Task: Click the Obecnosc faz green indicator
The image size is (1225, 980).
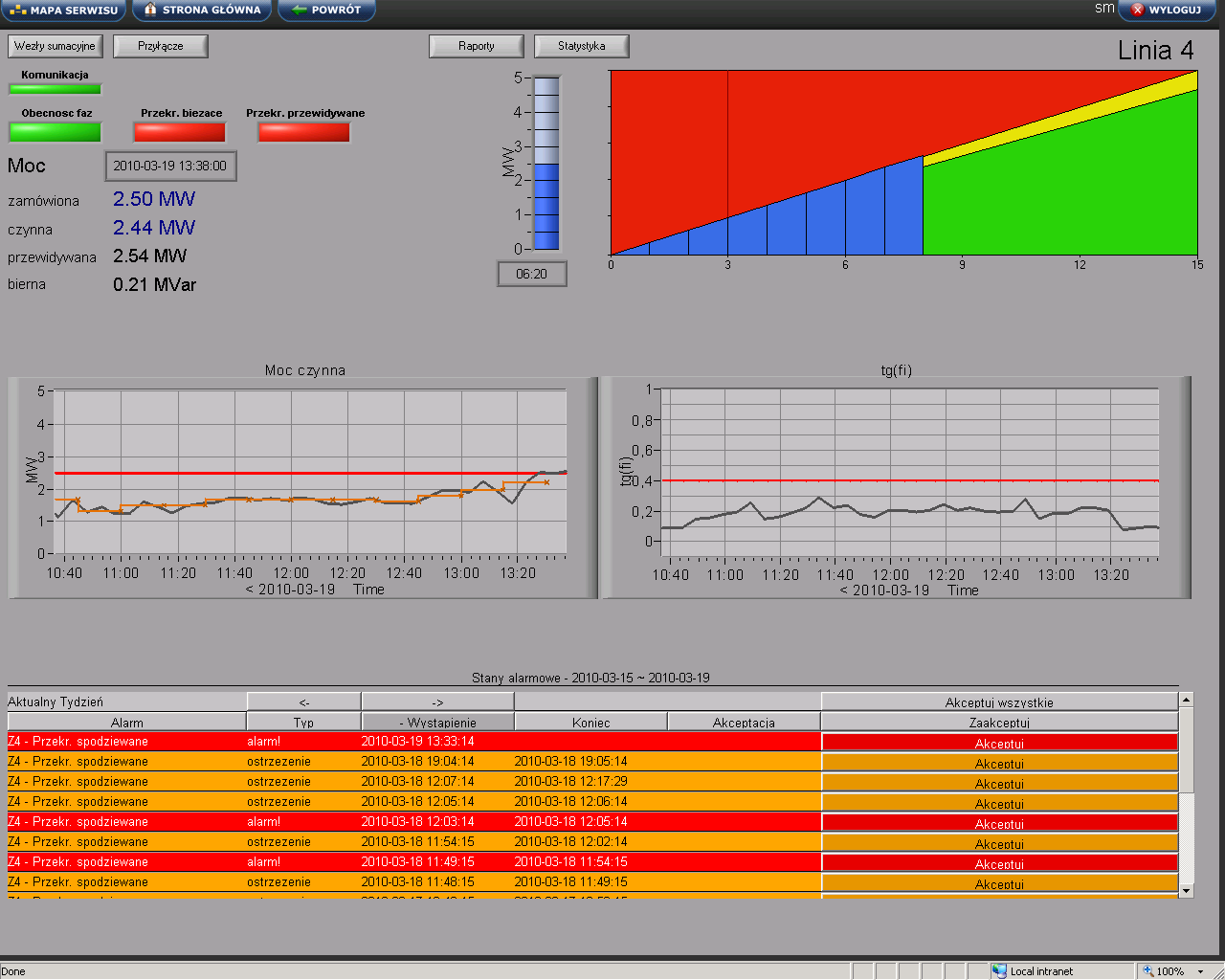Action: tap(55, 132)
